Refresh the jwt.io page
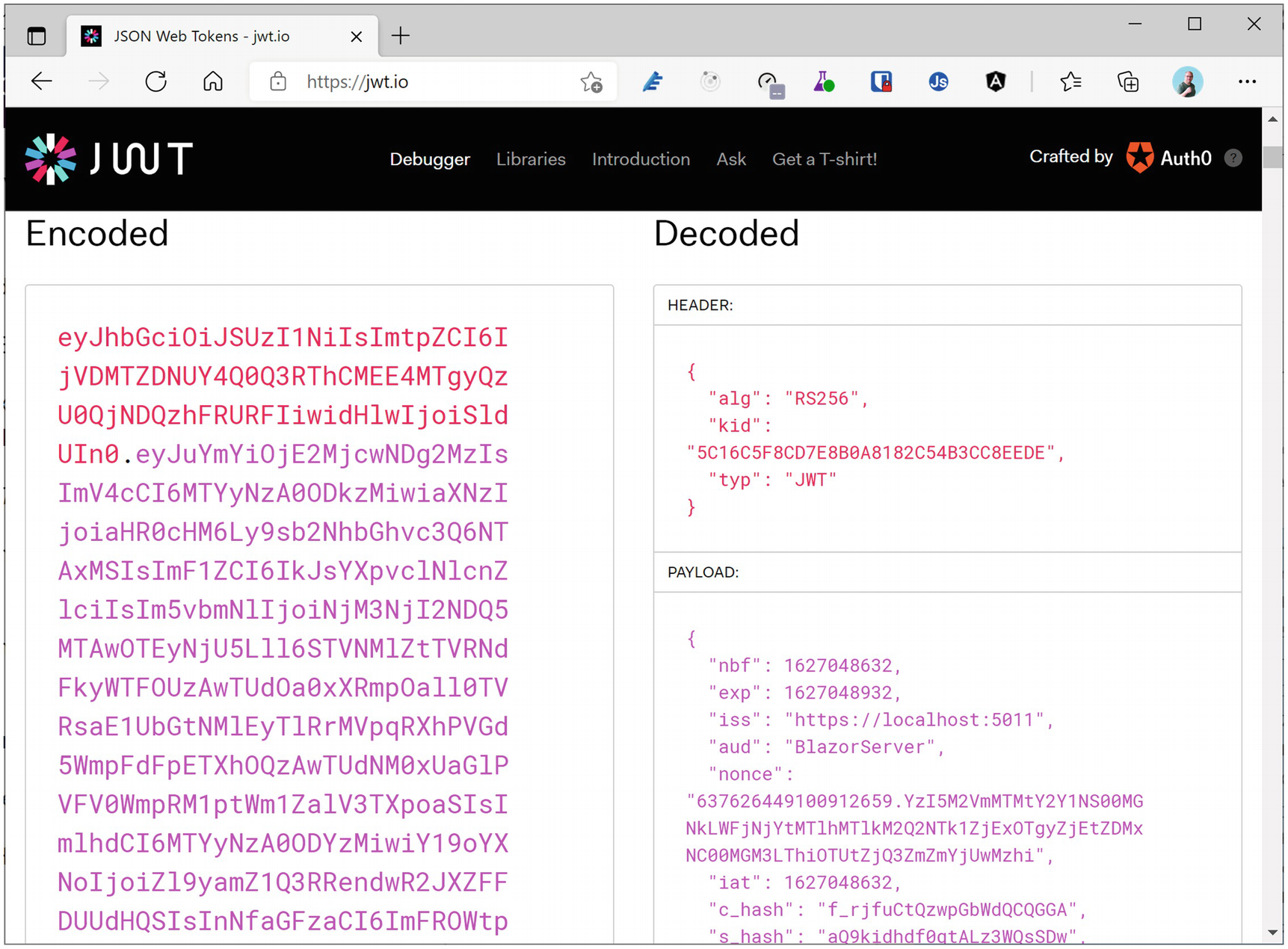1288x949 pixels. (155, 82)
